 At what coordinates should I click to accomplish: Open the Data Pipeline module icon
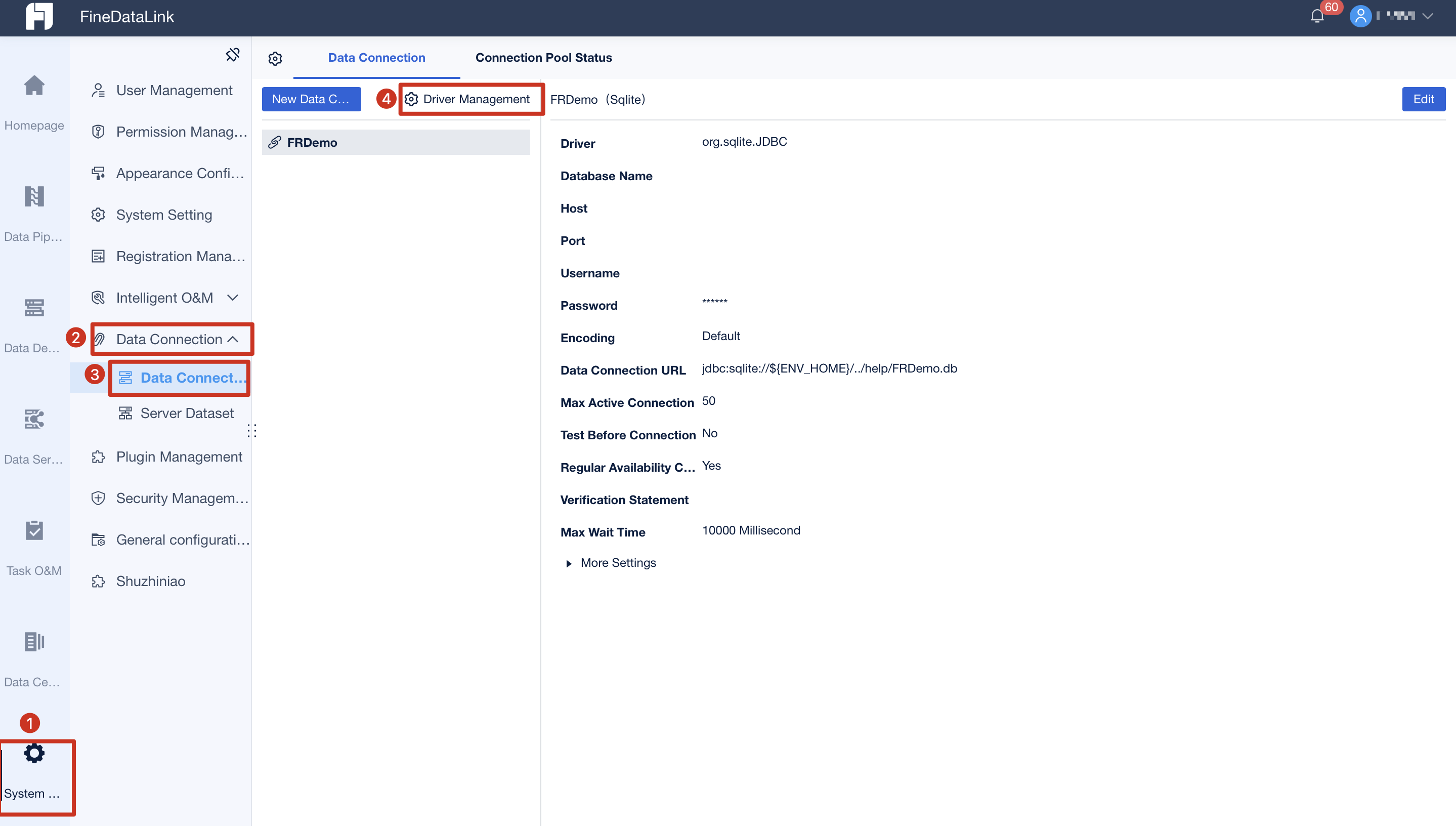click(34, 196)
